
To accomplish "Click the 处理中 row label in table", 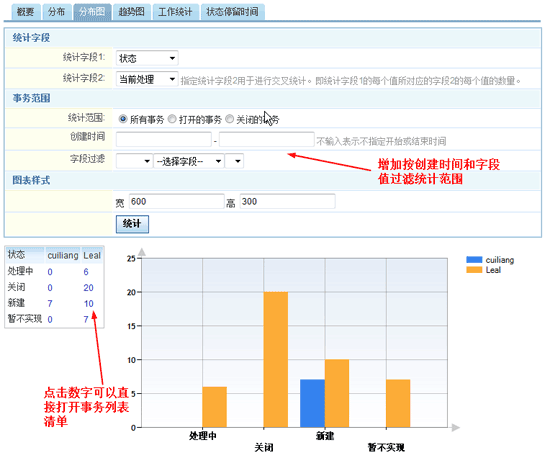I will 20,271.
